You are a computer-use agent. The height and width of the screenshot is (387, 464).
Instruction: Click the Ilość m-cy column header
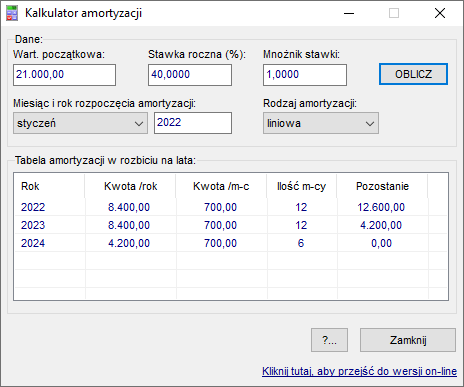pos(302,186)
